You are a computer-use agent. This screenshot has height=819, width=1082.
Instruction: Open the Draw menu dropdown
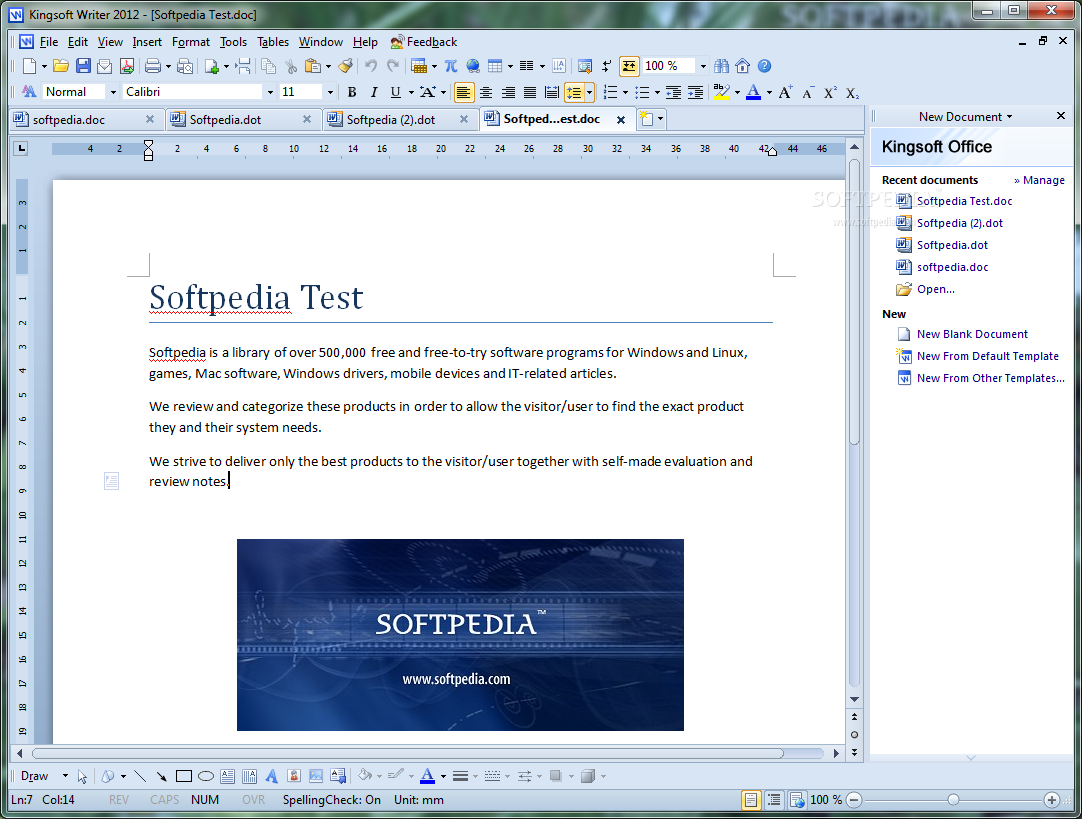click(65, 776)
